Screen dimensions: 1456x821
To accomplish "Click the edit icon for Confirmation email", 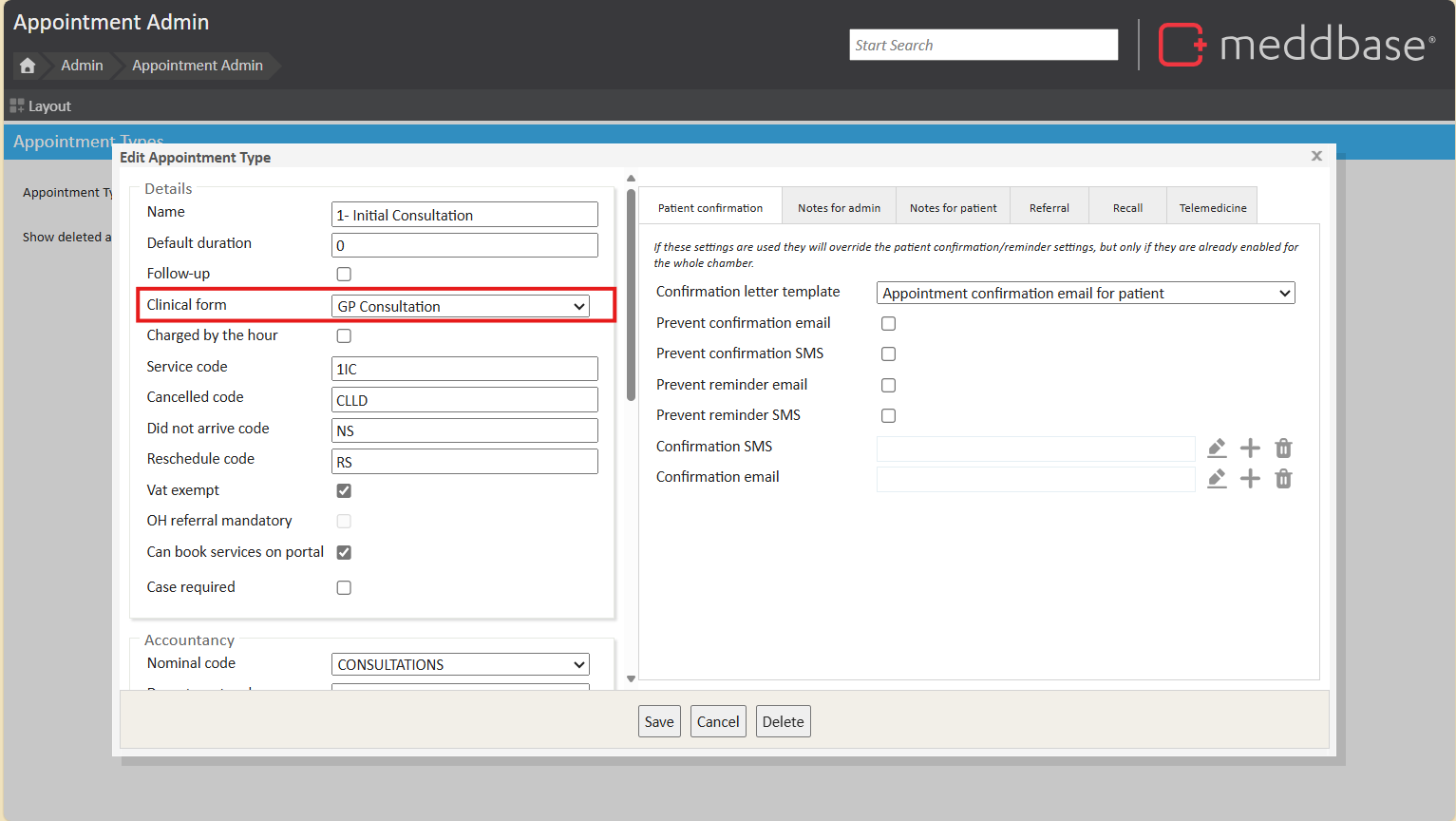I will pos(1217,478).
